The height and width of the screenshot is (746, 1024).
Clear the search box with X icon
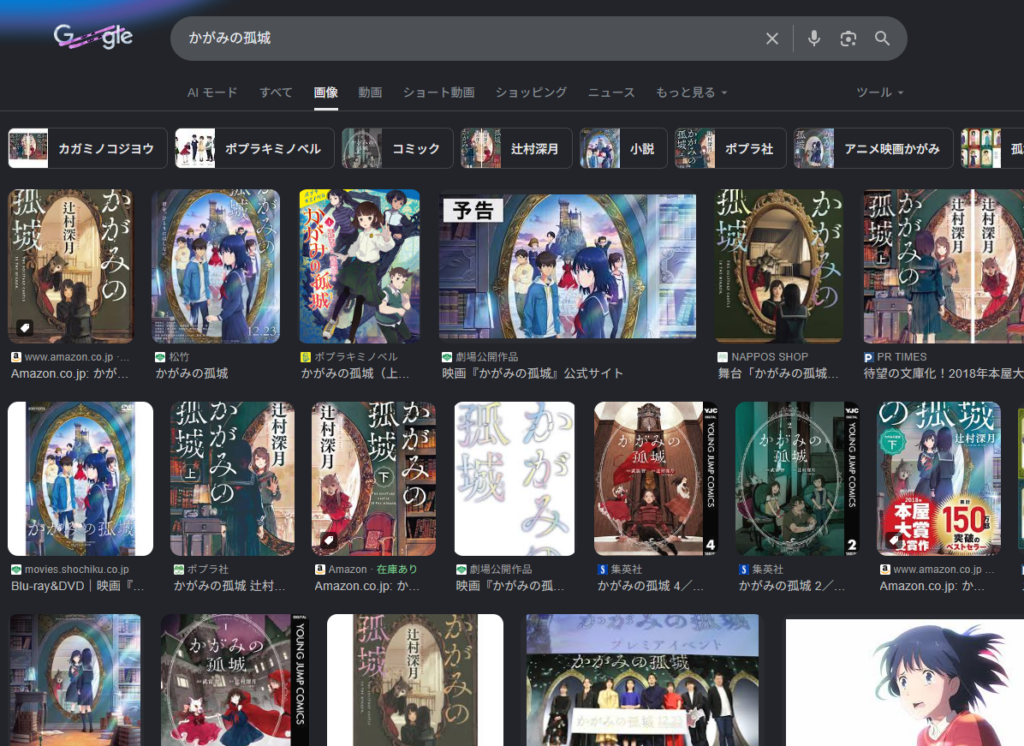[772, 38]
